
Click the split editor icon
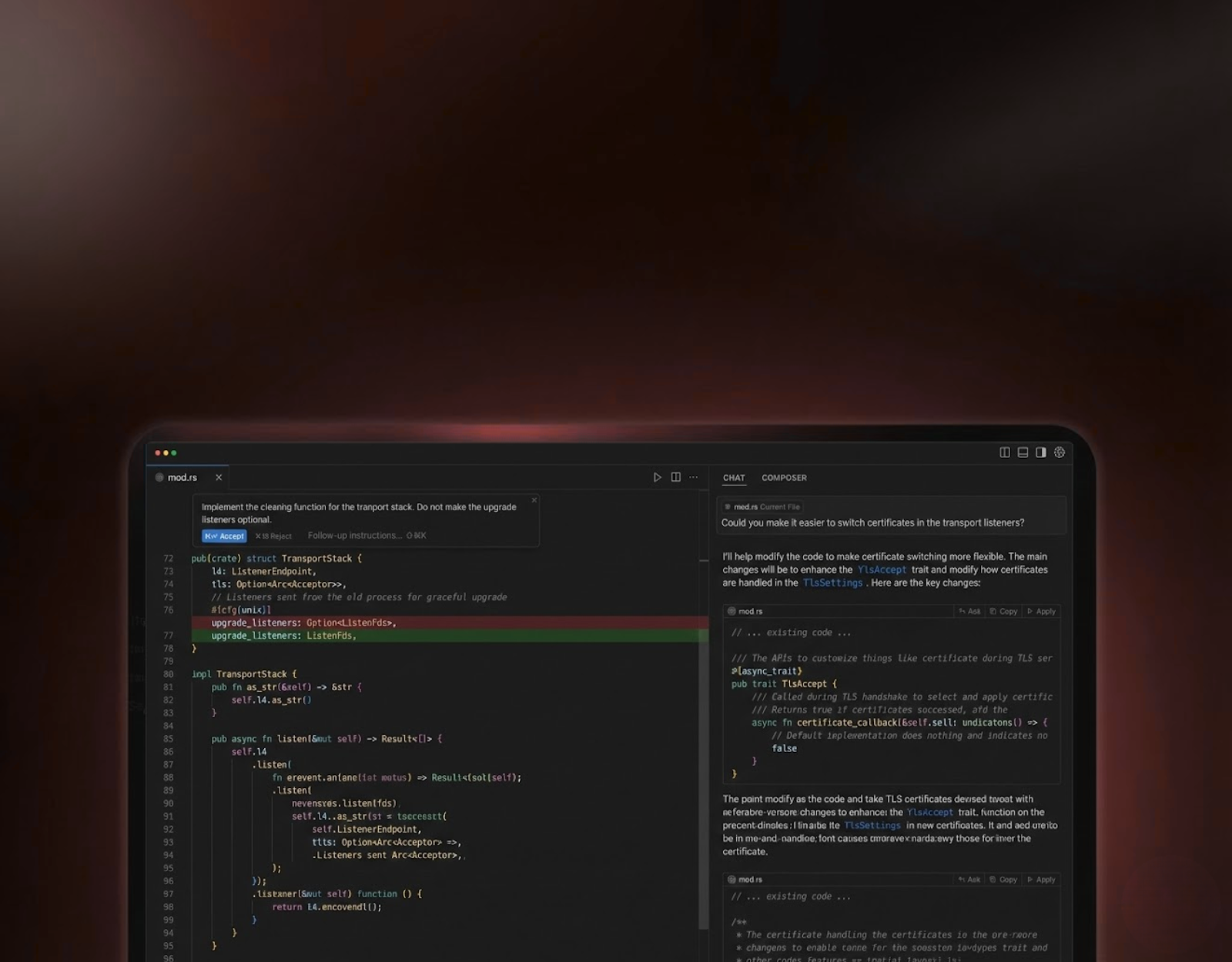click(x=675, y=477)
